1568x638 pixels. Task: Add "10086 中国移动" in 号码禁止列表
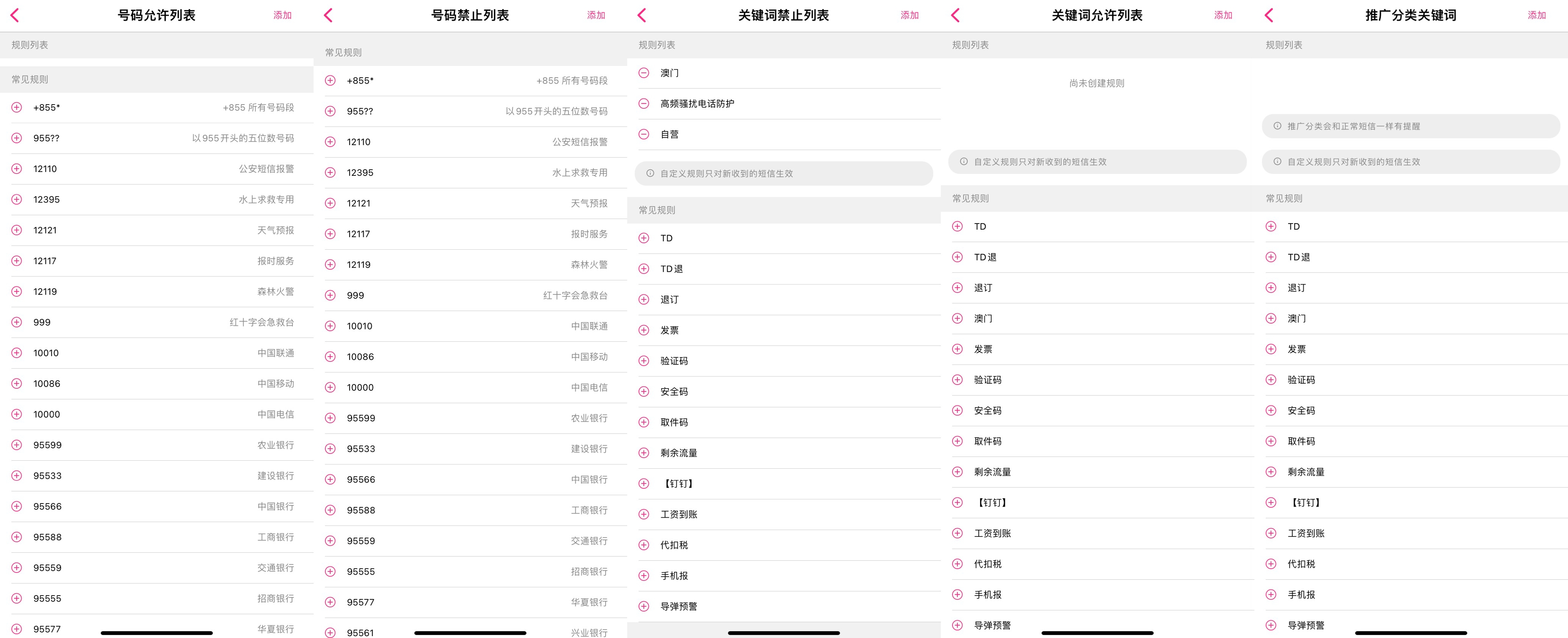point(330,357)
